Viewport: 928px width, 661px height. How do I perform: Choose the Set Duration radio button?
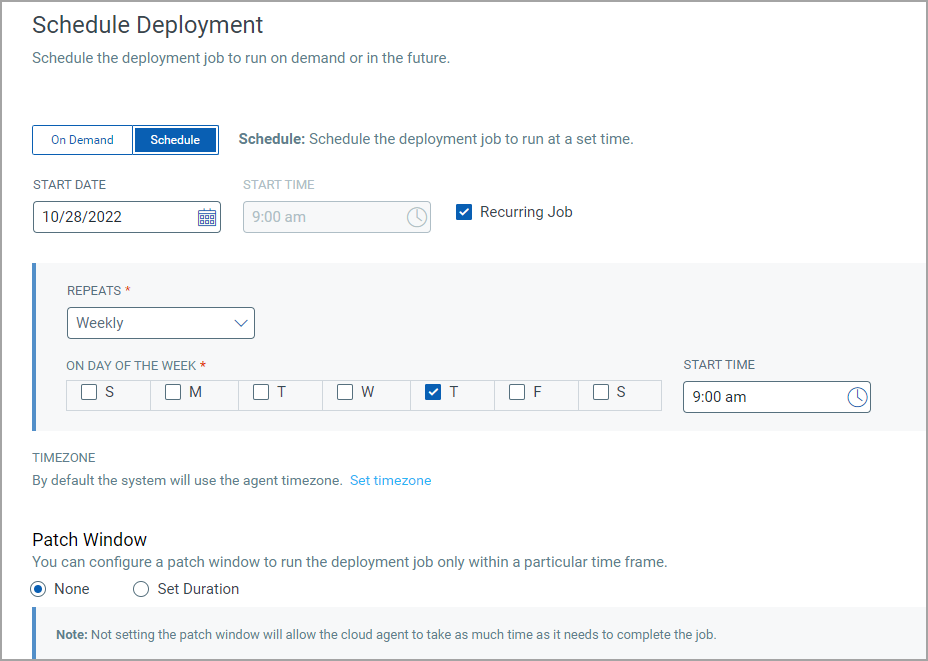pos(141,589)
